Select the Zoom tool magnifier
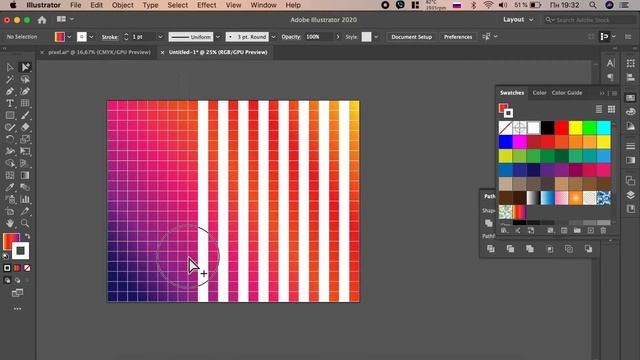640x360 pixels. pos(25,223)
